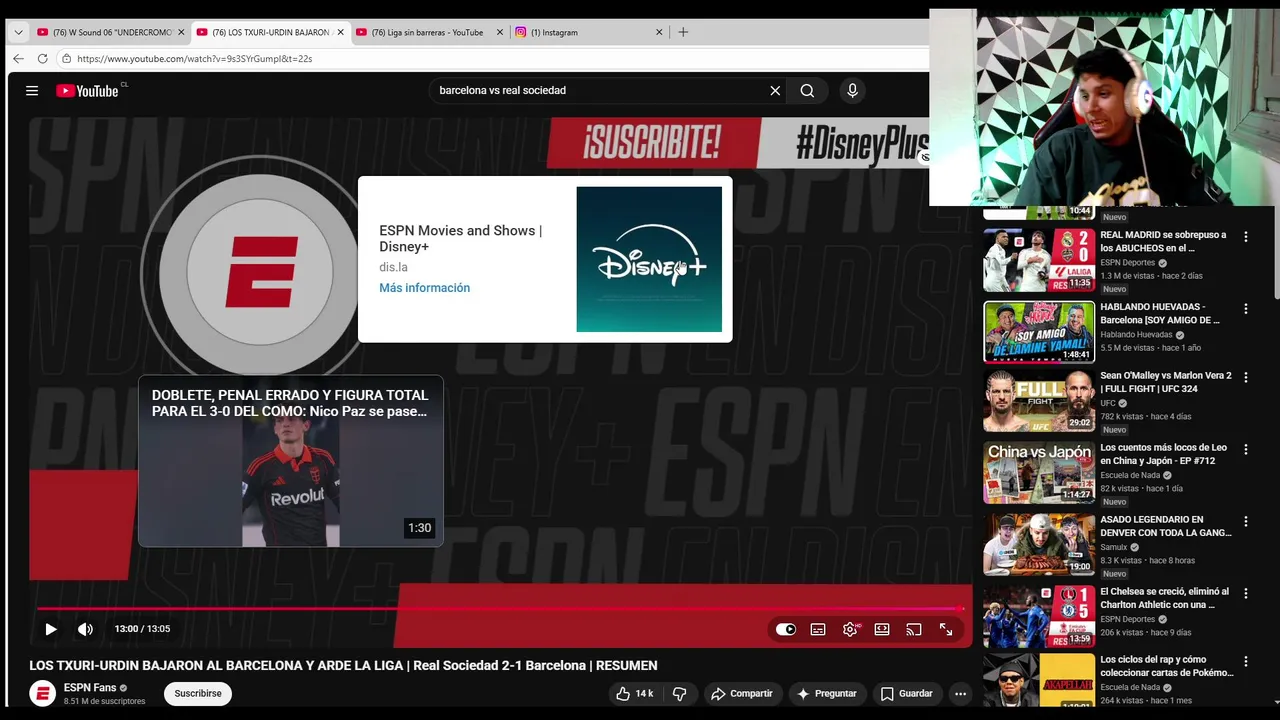This screenshot has height=720, width=1280.
Task: Run search with the magnifier button
Action: (807, 91)
